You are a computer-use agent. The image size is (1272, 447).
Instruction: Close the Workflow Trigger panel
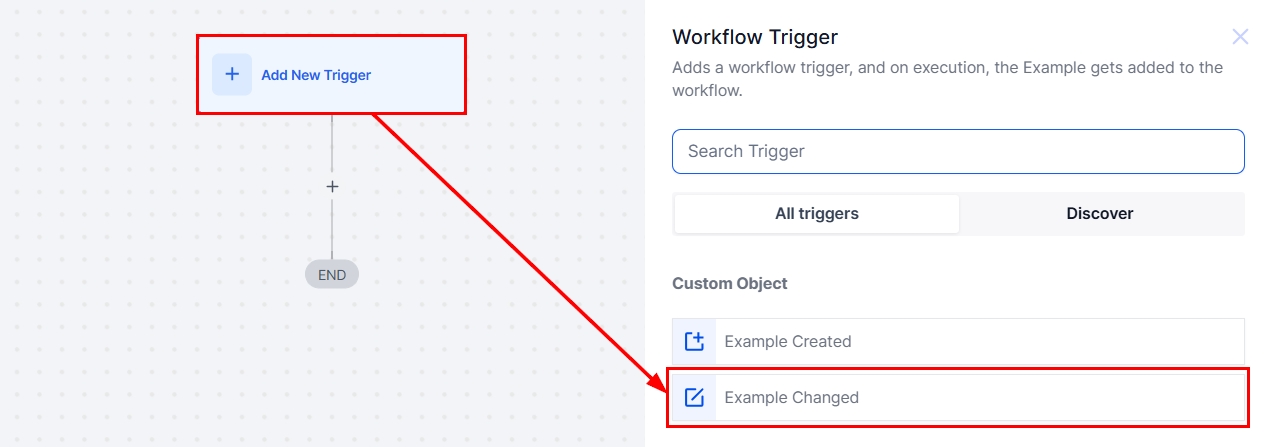pos(1240,37)
